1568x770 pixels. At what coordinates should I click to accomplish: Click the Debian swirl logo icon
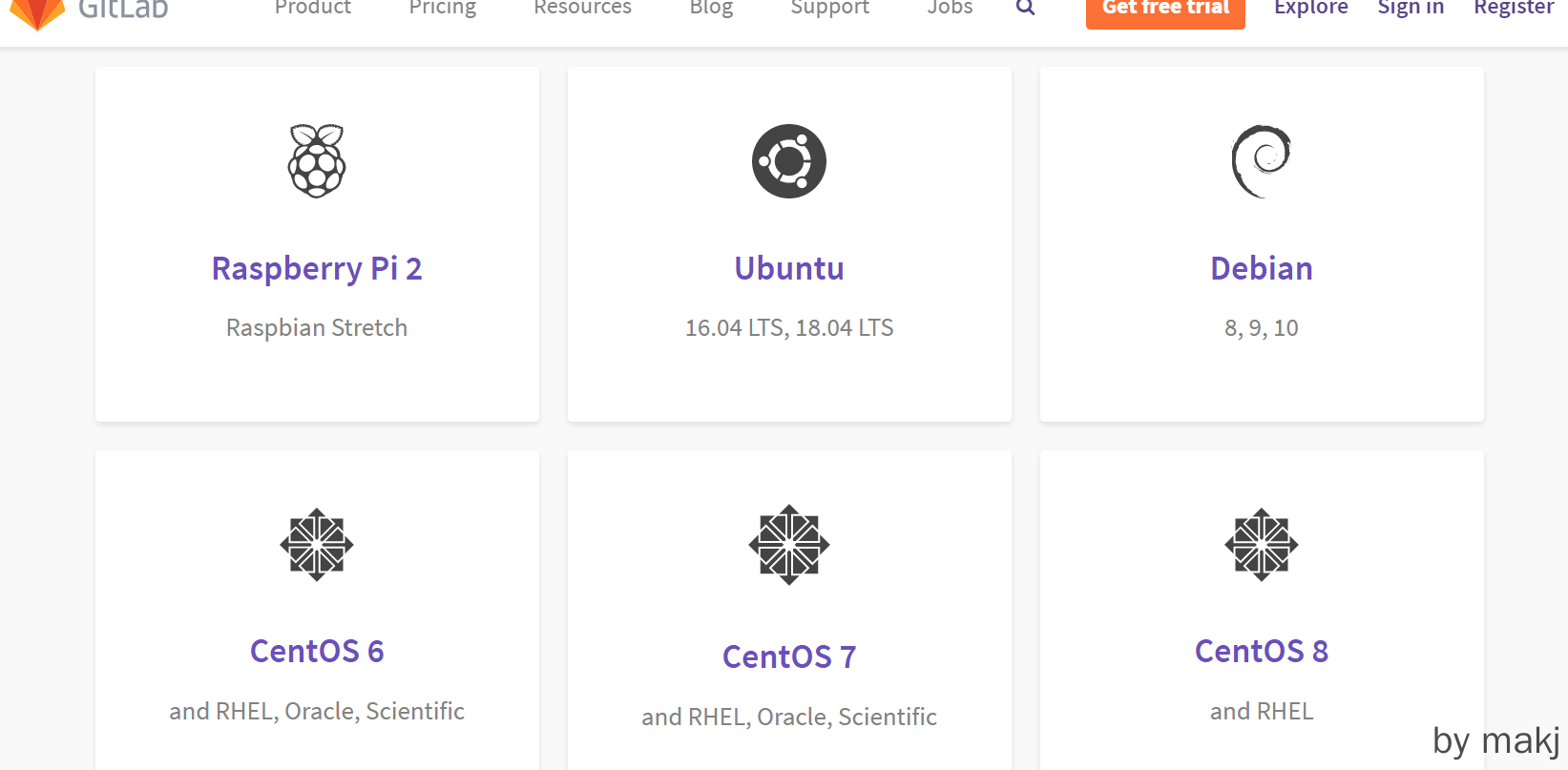point(1261,161)
